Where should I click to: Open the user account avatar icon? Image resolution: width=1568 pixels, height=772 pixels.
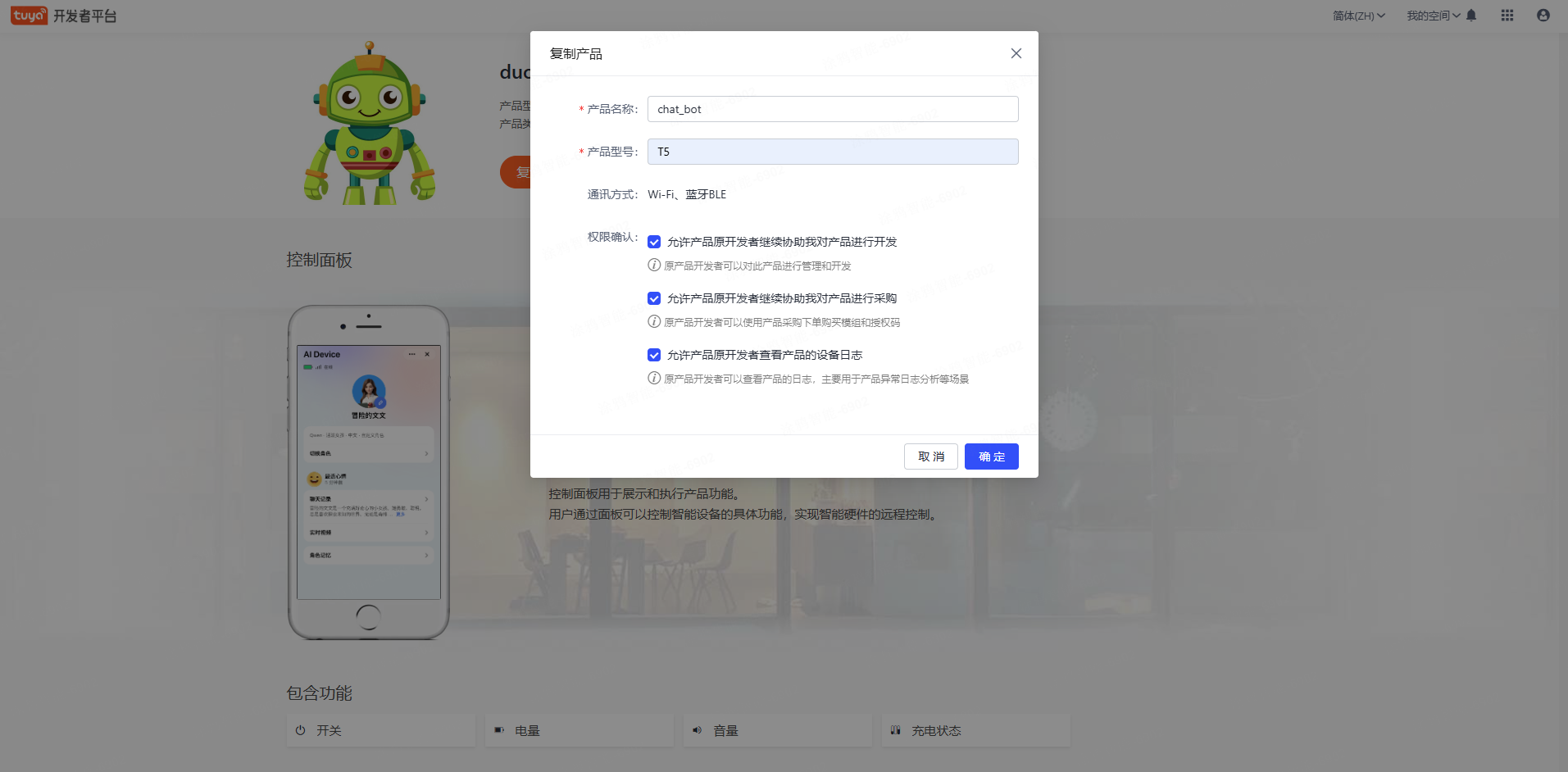[1543, 16]
